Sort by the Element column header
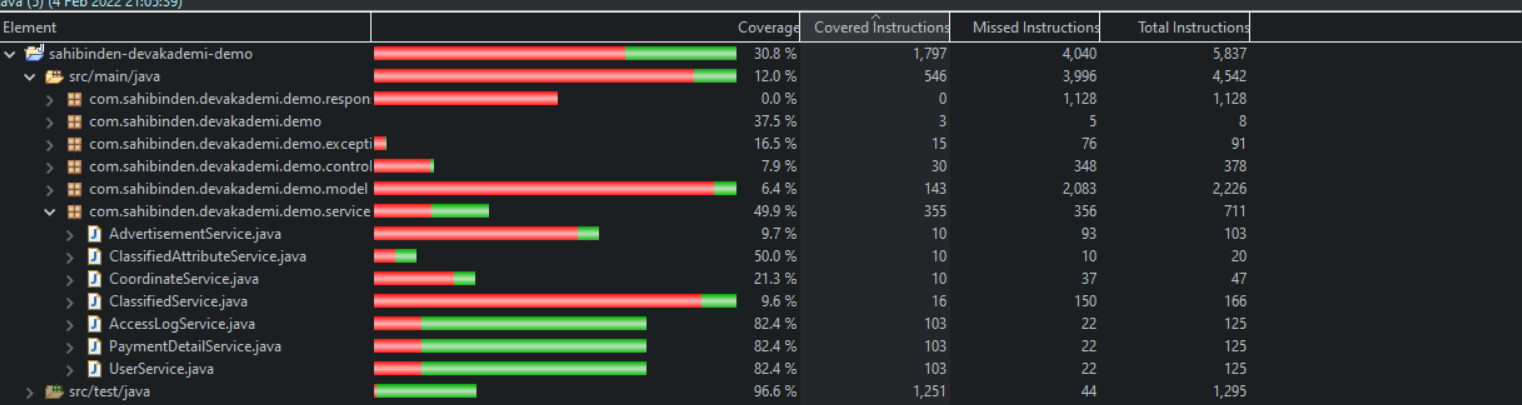The width and height of the screenshot is (1522, 405). [185, 27]
